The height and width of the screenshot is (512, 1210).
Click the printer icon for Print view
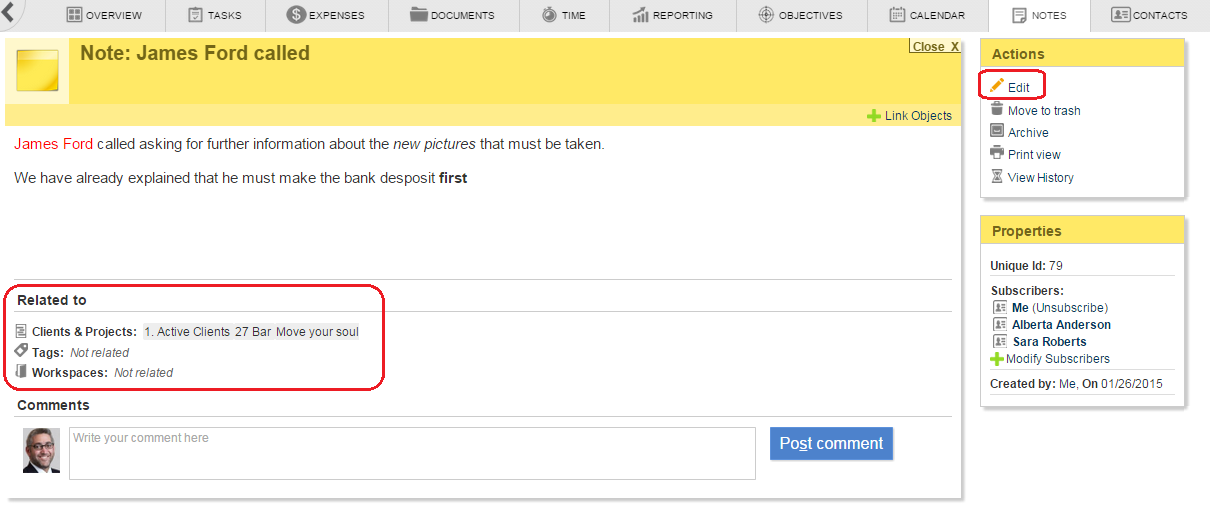997,154
